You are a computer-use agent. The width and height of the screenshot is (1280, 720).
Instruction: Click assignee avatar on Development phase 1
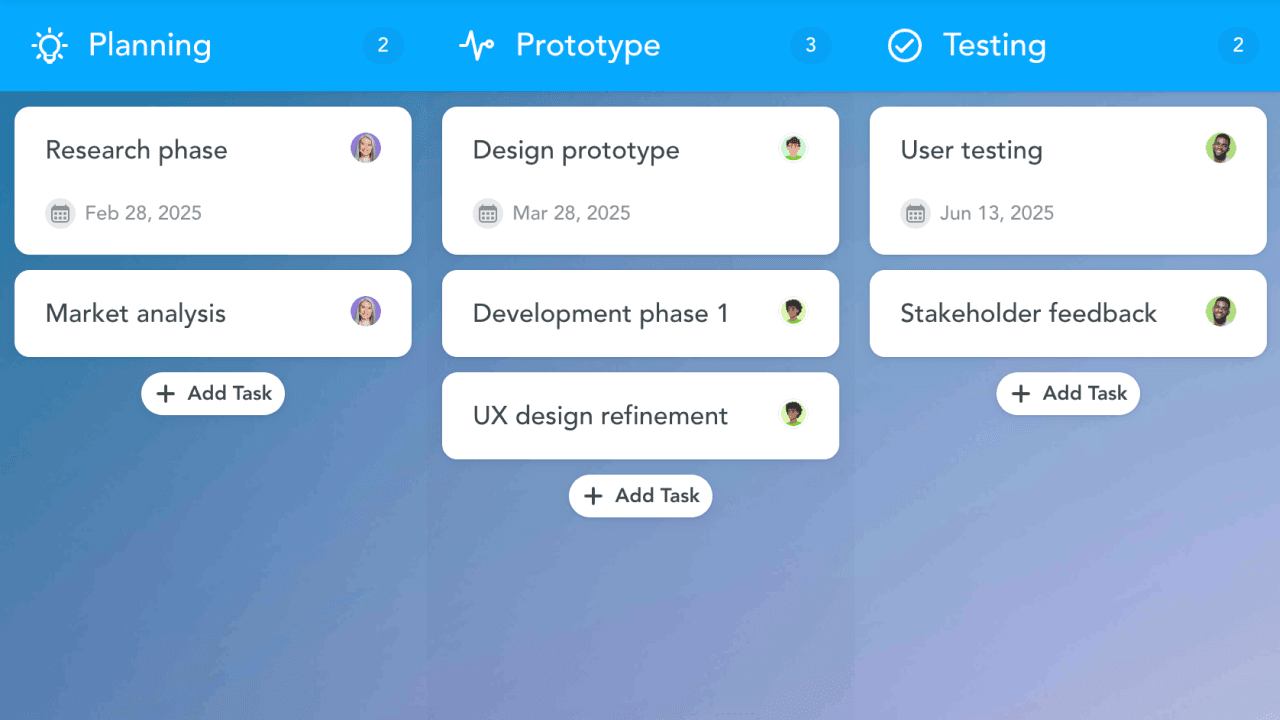pyautogui.click(x=793, y=311)
